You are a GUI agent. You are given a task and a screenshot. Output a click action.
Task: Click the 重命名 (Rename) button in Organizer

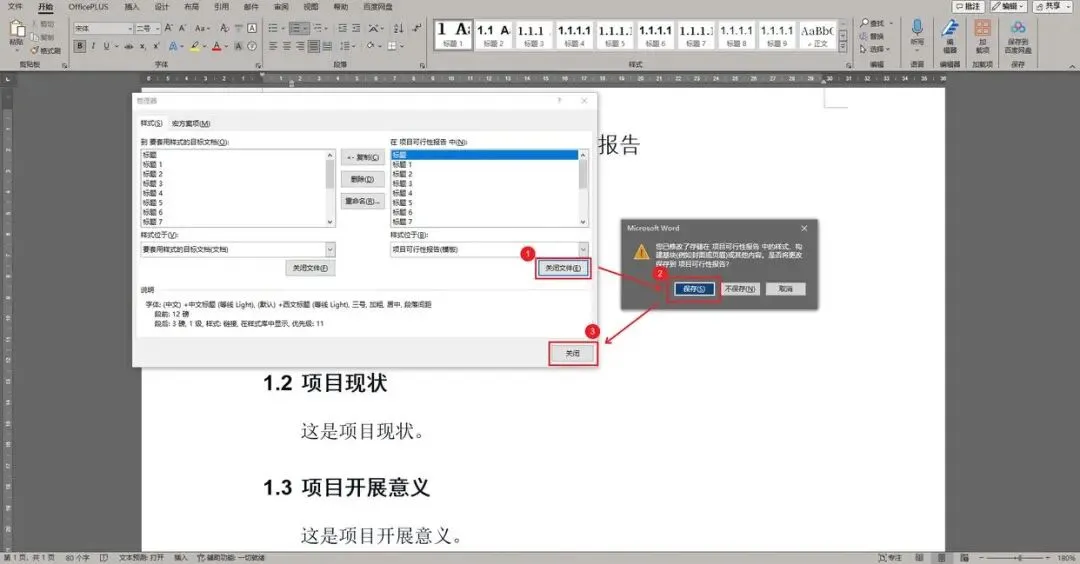[x=362, y=201]
